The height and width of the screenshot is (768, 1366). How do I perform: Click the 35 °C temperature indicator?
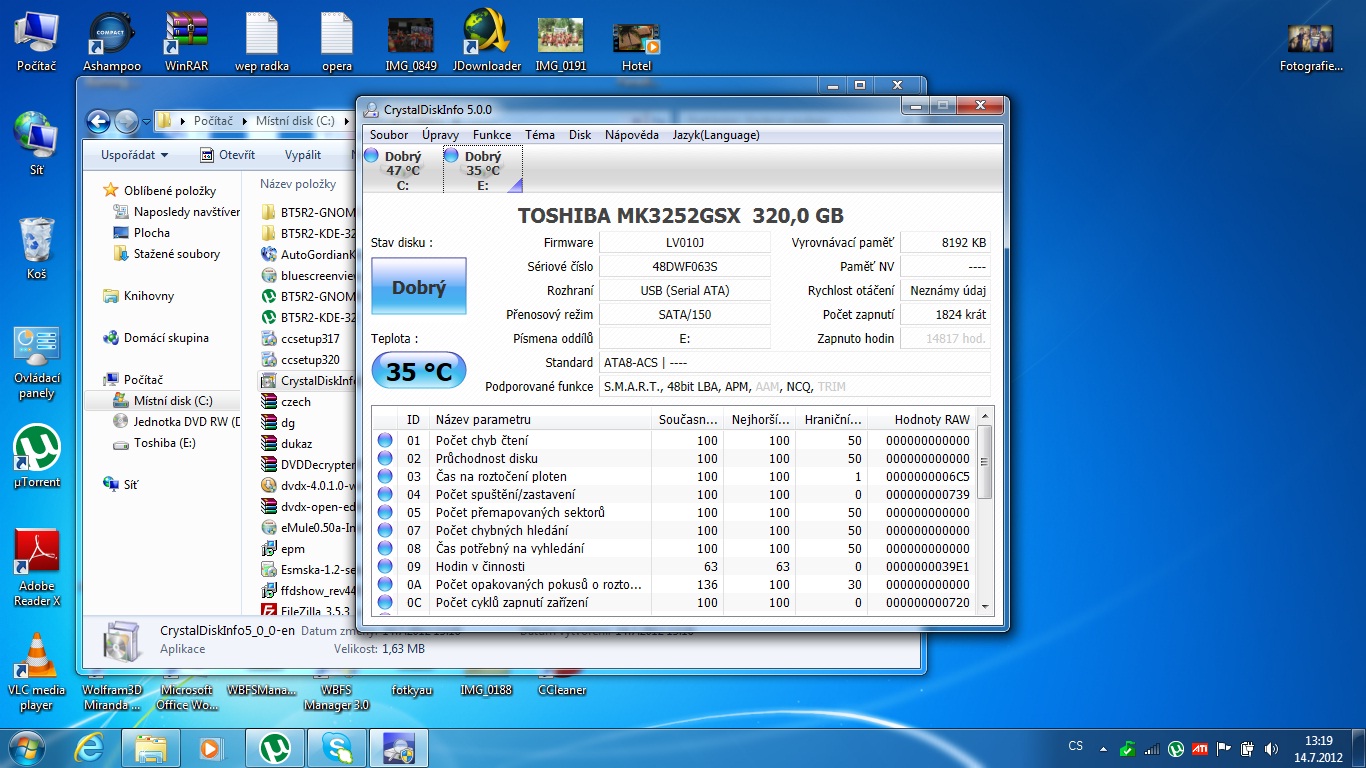pos(418,372)
